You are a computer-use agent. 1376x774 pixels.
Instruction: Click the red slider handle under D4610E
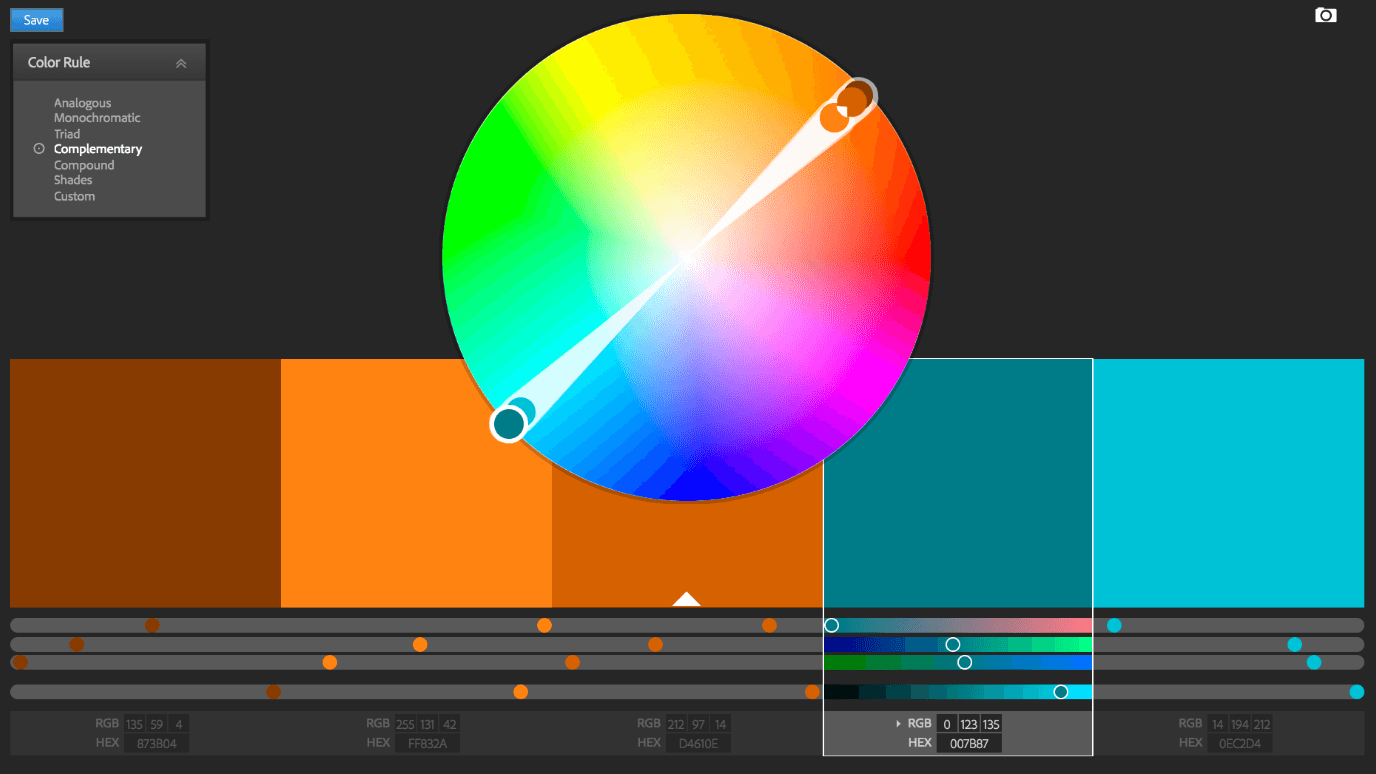point(769,625)
